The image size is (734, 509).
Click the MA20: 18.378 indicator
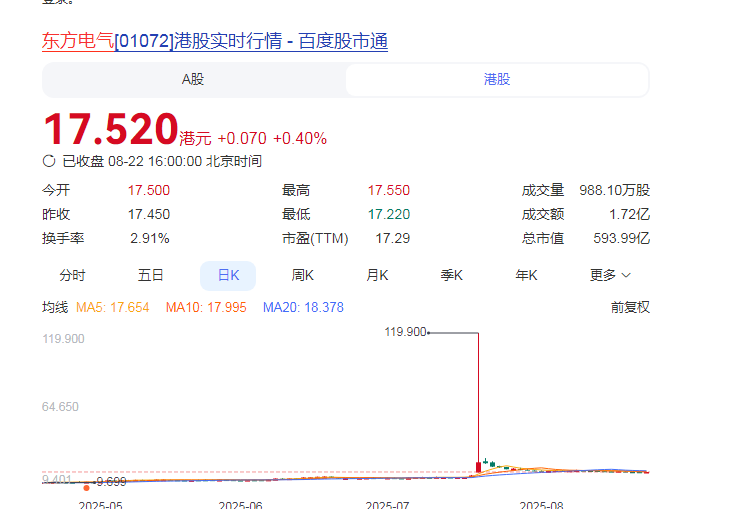(303, 308)
